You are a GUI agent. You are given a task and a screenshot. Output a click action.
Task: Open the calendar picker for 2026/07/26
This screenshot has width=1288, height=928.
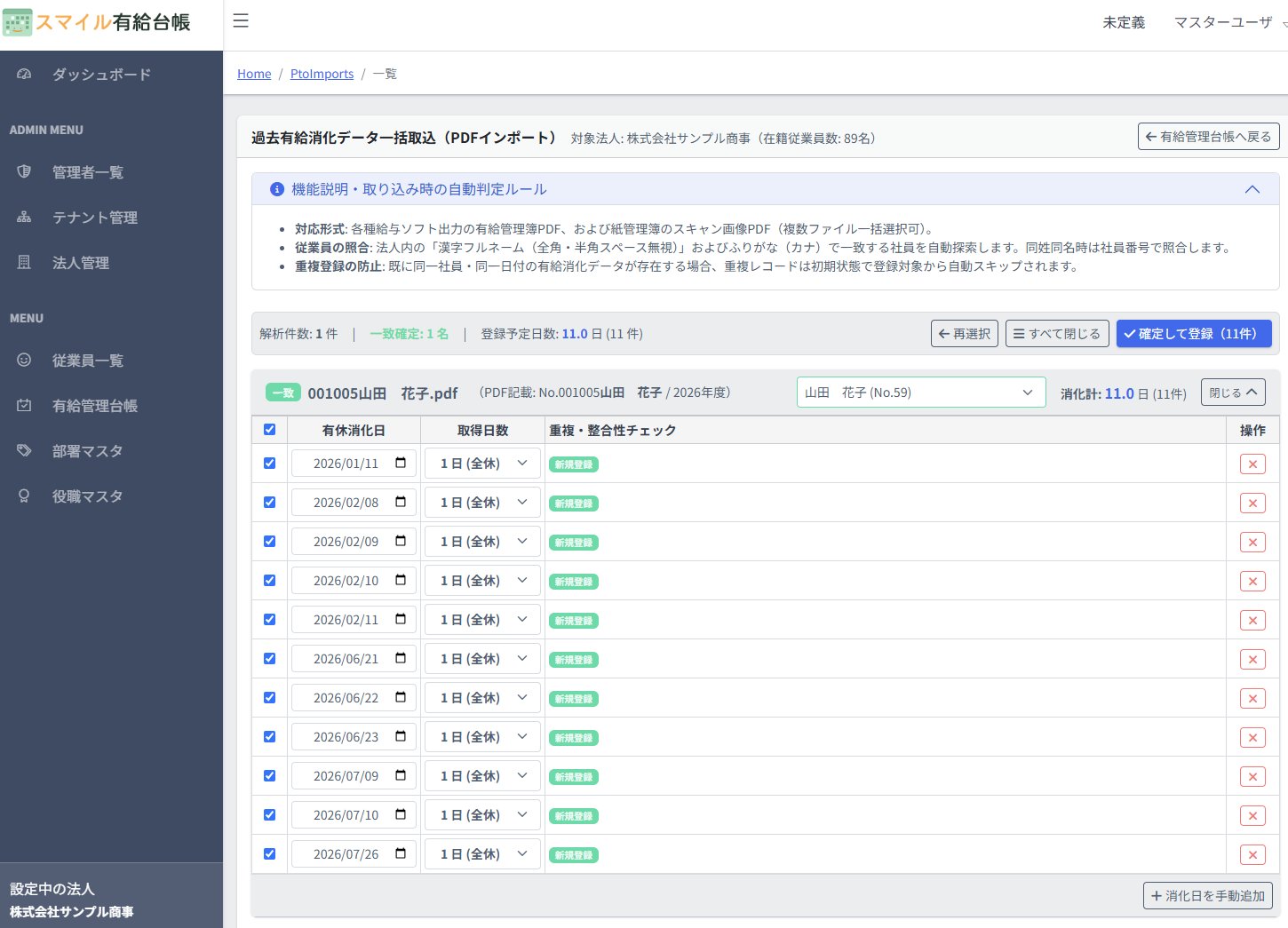(x=401, y=853)
